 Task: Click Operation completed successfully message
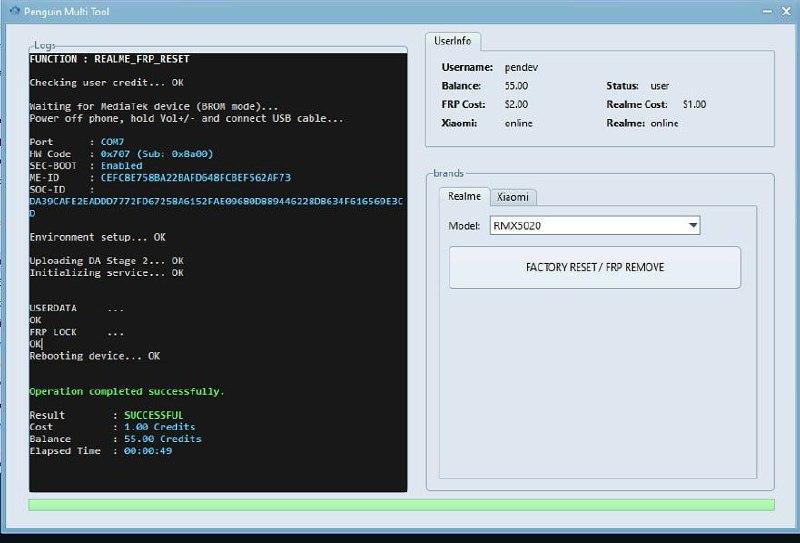click(x=127, y=391)
